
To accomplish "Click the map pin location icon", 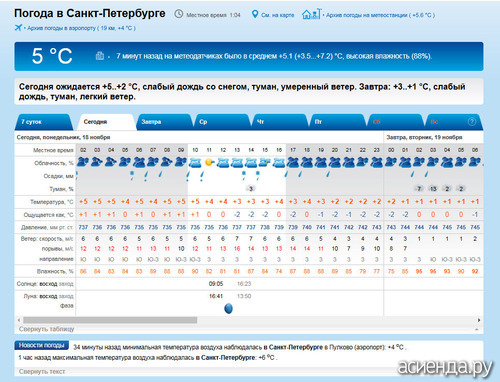I will click(x=255, y=14).
